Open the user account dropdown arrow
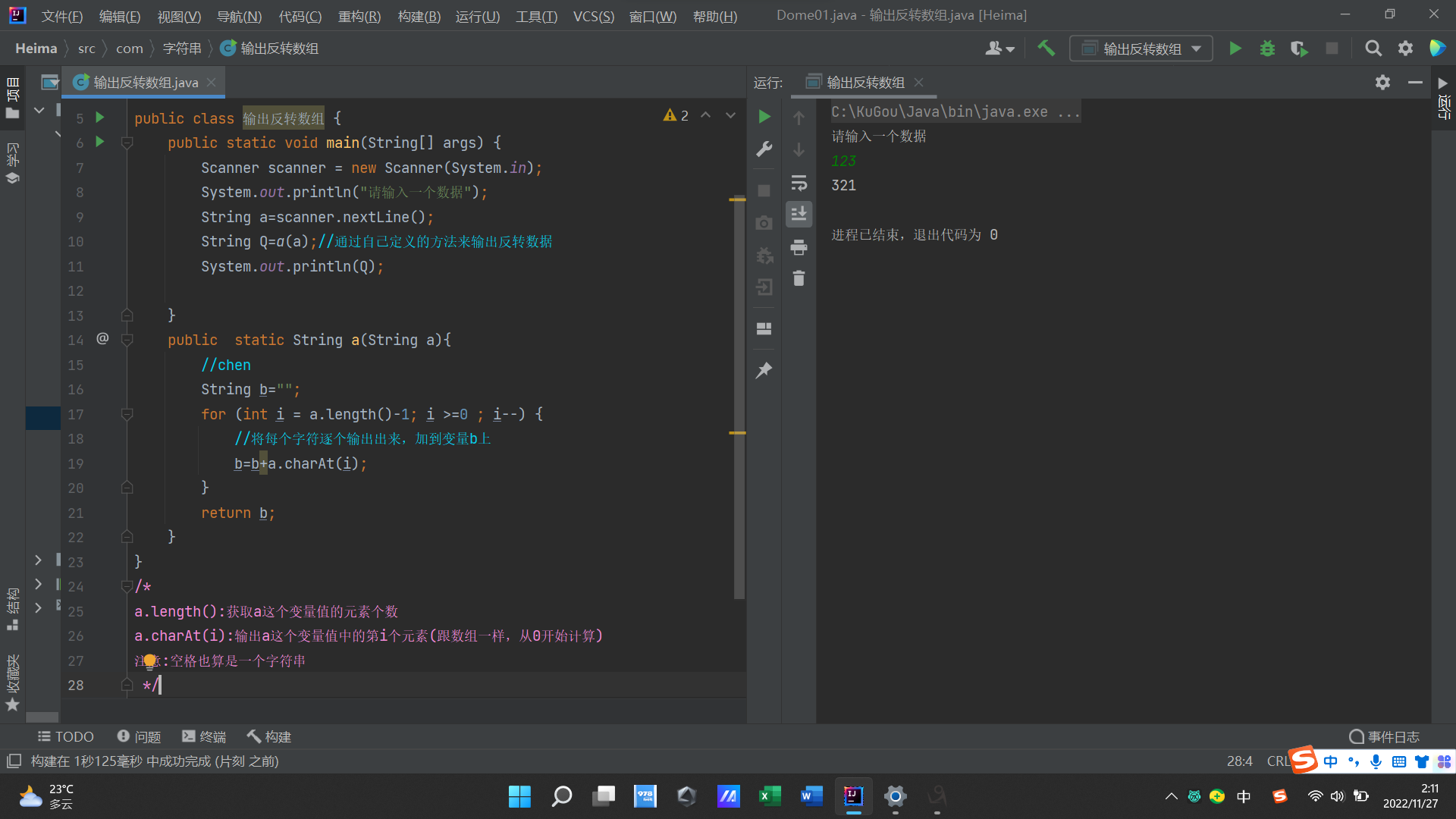 [x=1010, y=49]
